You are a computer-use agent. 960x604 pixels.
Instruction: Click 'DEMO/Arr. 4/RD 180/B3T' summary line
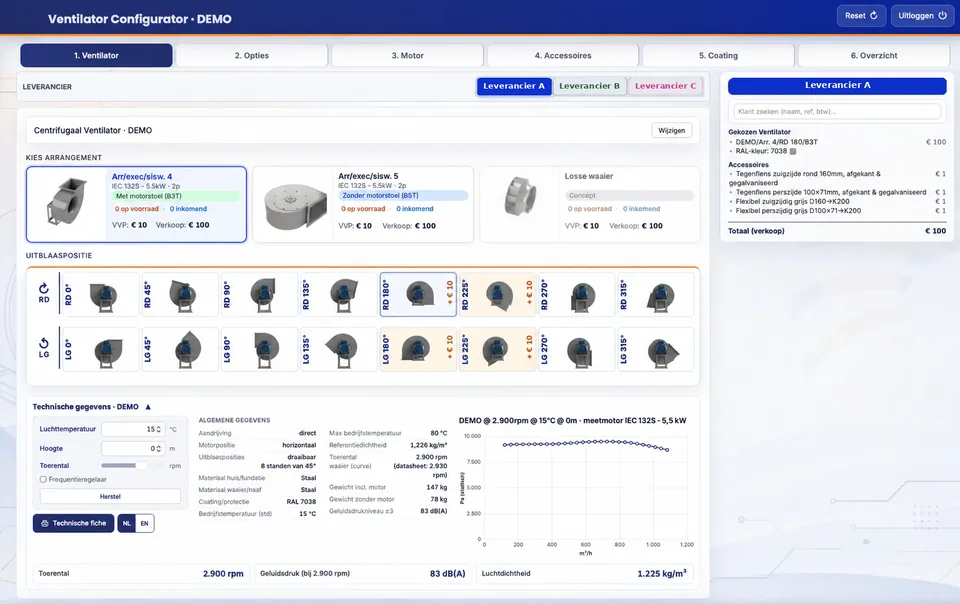[x=776, y=142]
